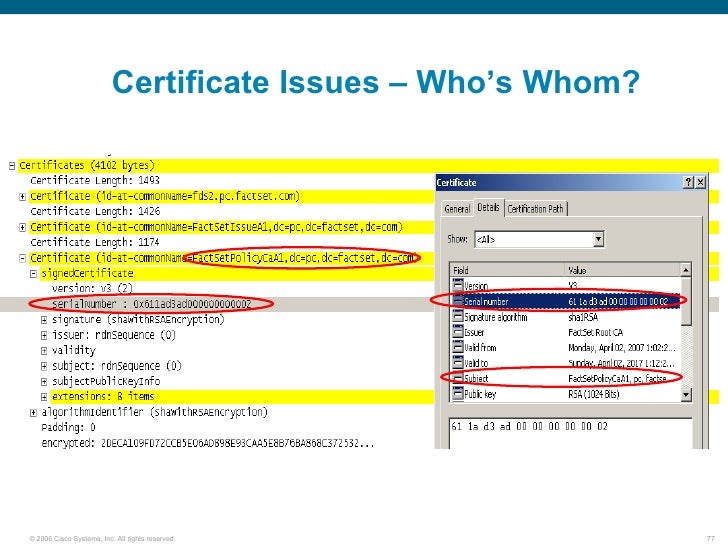Expand issuer: rdnSequence node
This screenshot has height=546, width=728.
pyautogui.click(x=44, y=335)
